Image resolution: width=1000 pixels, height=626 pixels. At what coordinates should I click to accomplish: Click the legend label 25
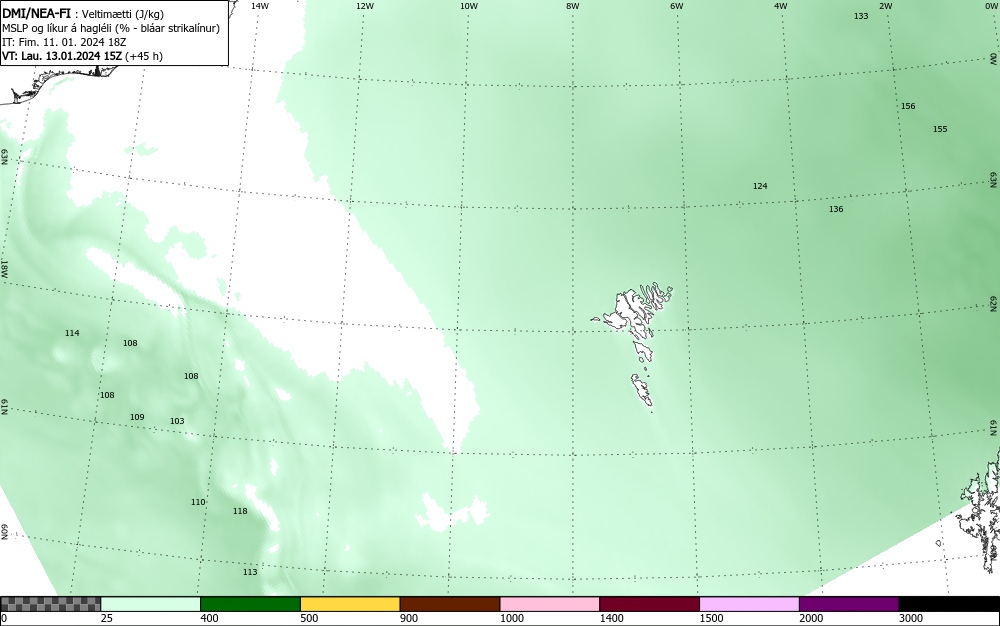pyautogui.click(x=107, y=618)
